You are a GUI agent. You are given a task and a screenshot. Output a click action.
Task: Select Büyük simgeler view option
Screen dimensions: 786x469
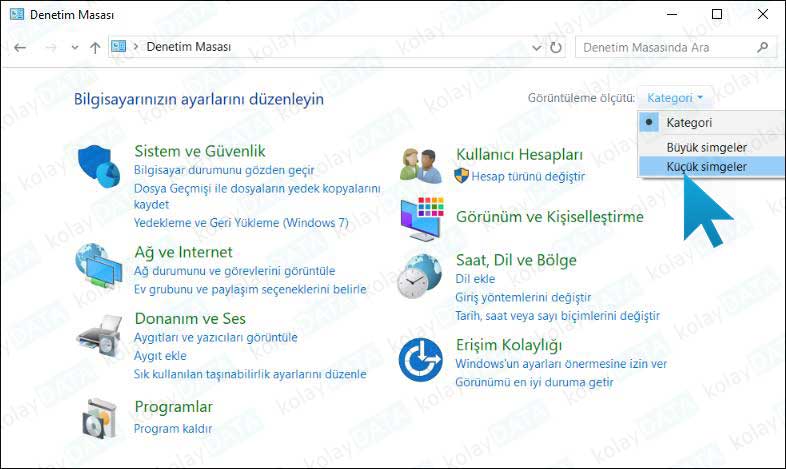pos(711,147)
